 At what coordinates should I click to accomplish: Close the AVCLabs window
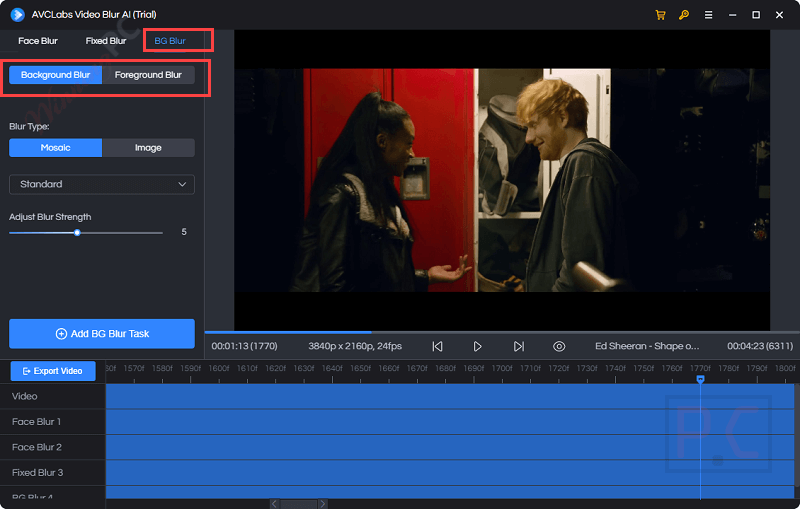click(x=780, y=15)
